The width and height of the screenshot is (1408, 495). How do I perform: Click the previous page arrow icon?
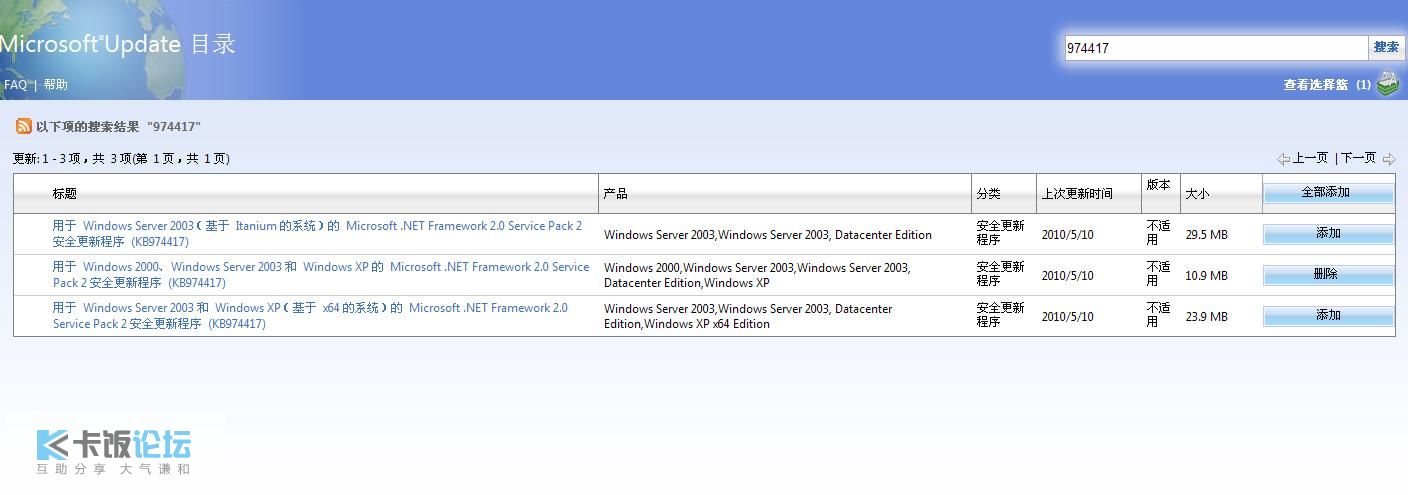[x=1283, y=159]
